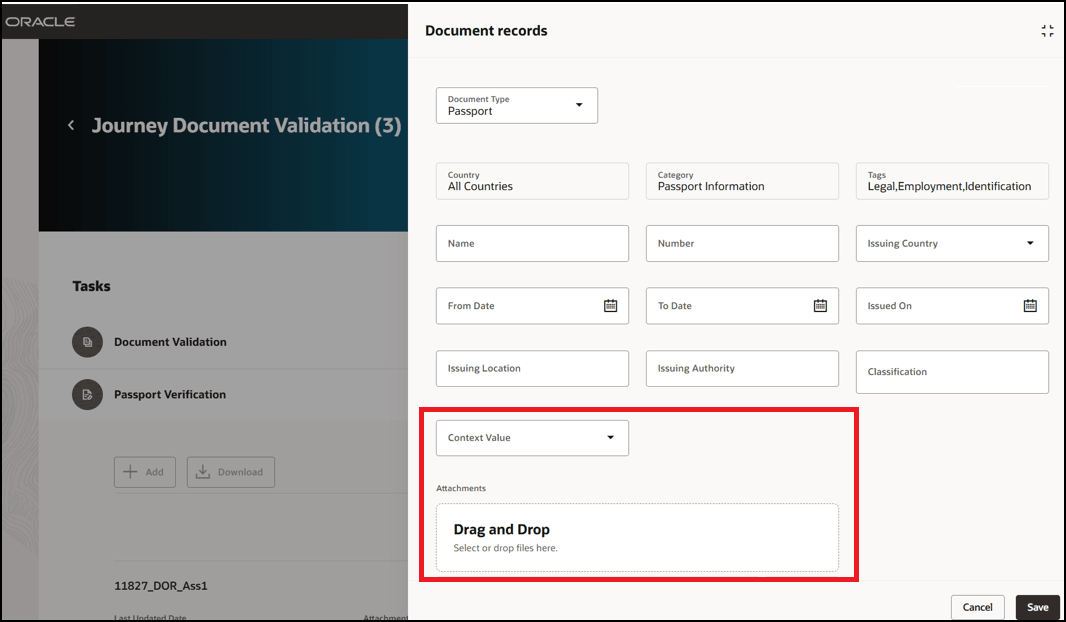Select the Document Validation task
Image resolution: width=1066 pixels, height=622 pixels.
170,342
